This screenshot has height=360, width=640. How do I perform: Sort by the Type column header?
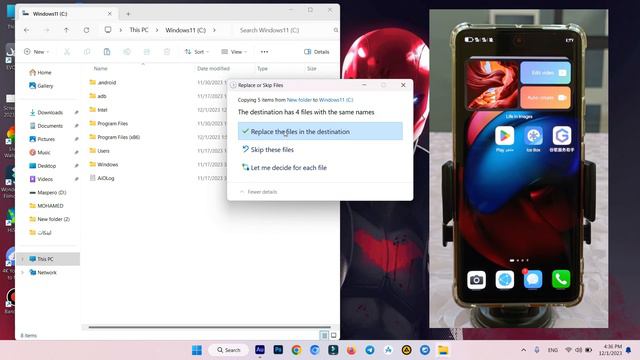tap(262, 69)
